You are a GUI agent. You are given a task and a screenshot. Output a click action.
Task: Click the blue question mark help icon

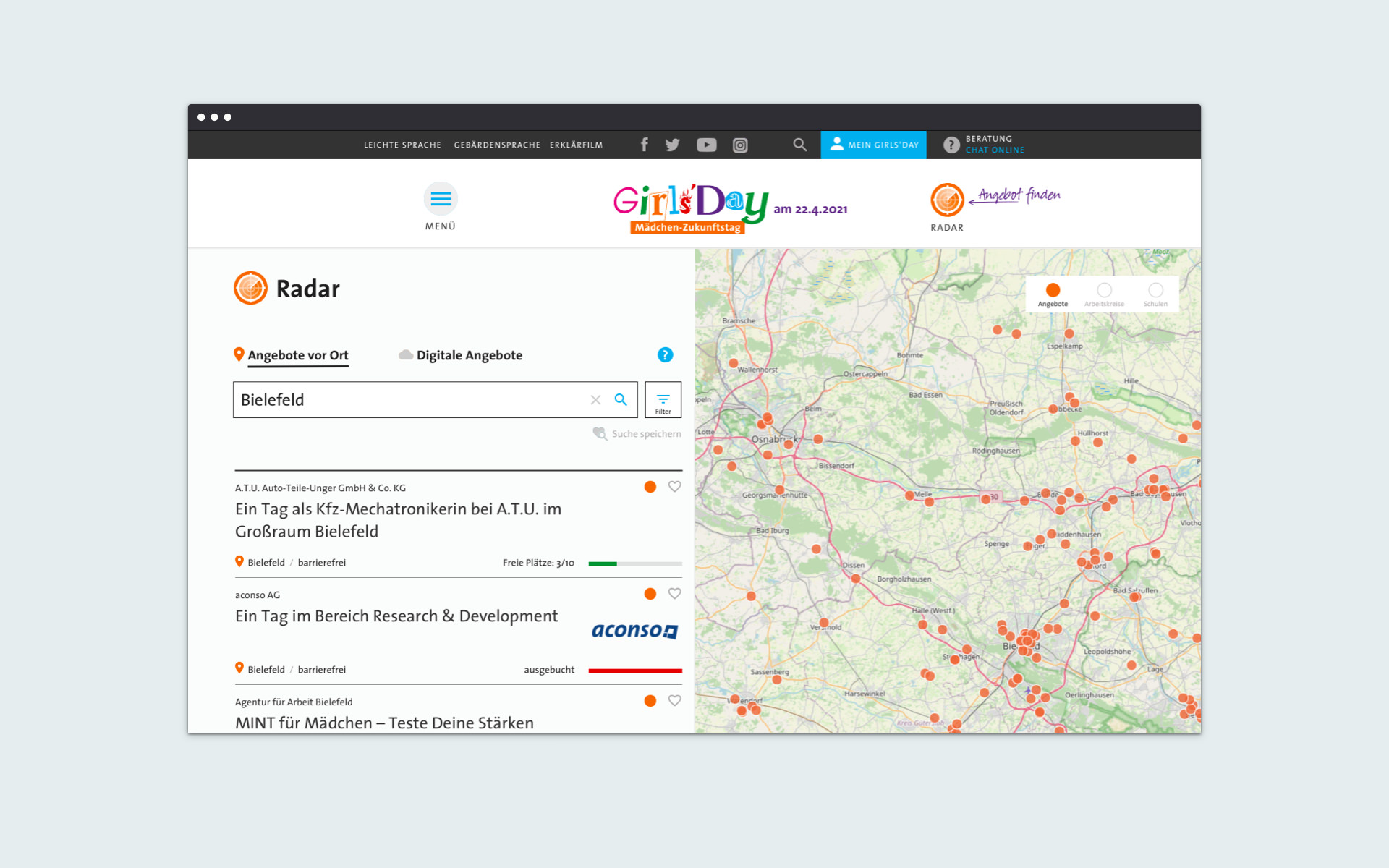click(665, 355)
